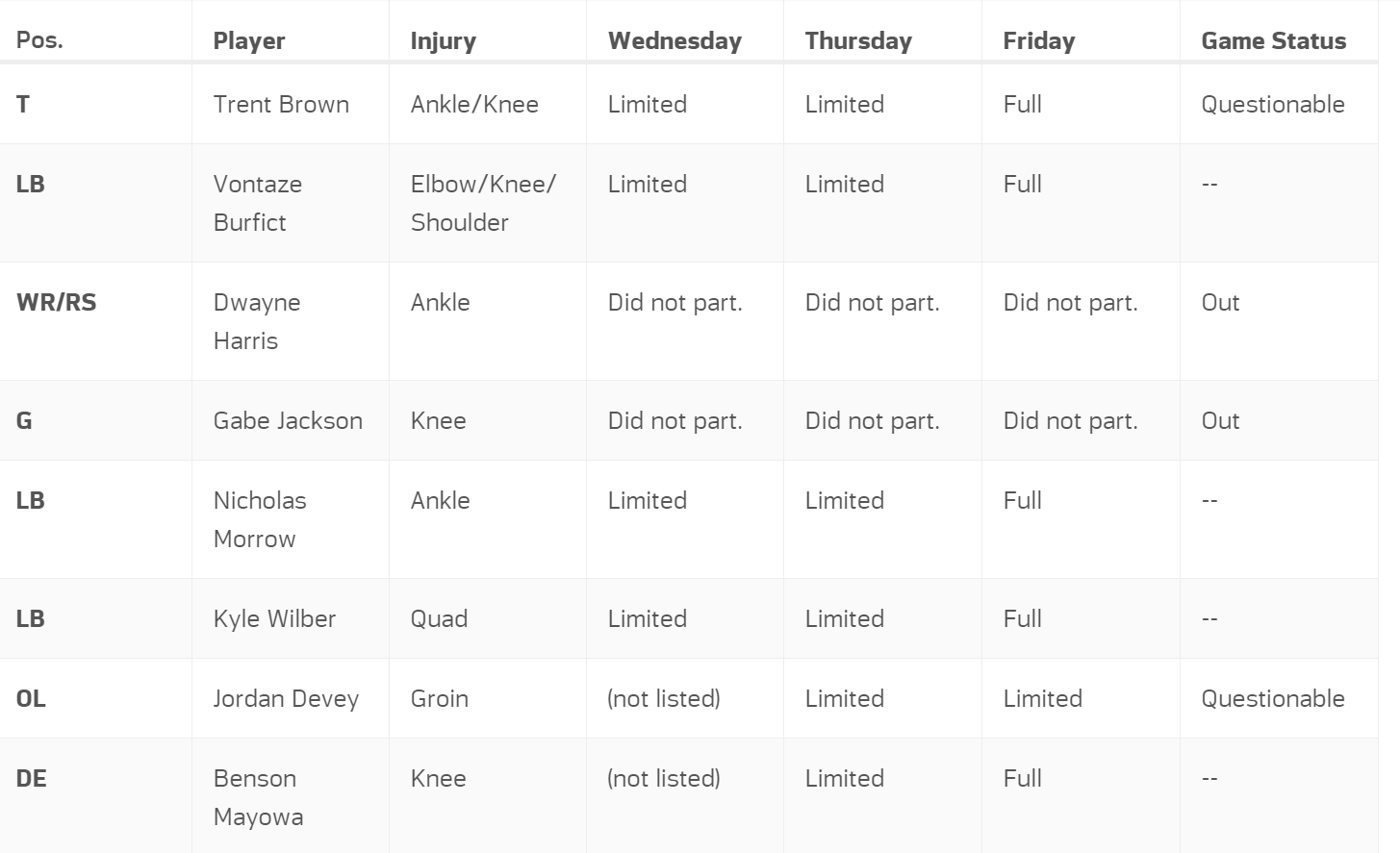Screen dimensions: 1400x853
Task: Click the Injury column header
Action: [443, 41]
